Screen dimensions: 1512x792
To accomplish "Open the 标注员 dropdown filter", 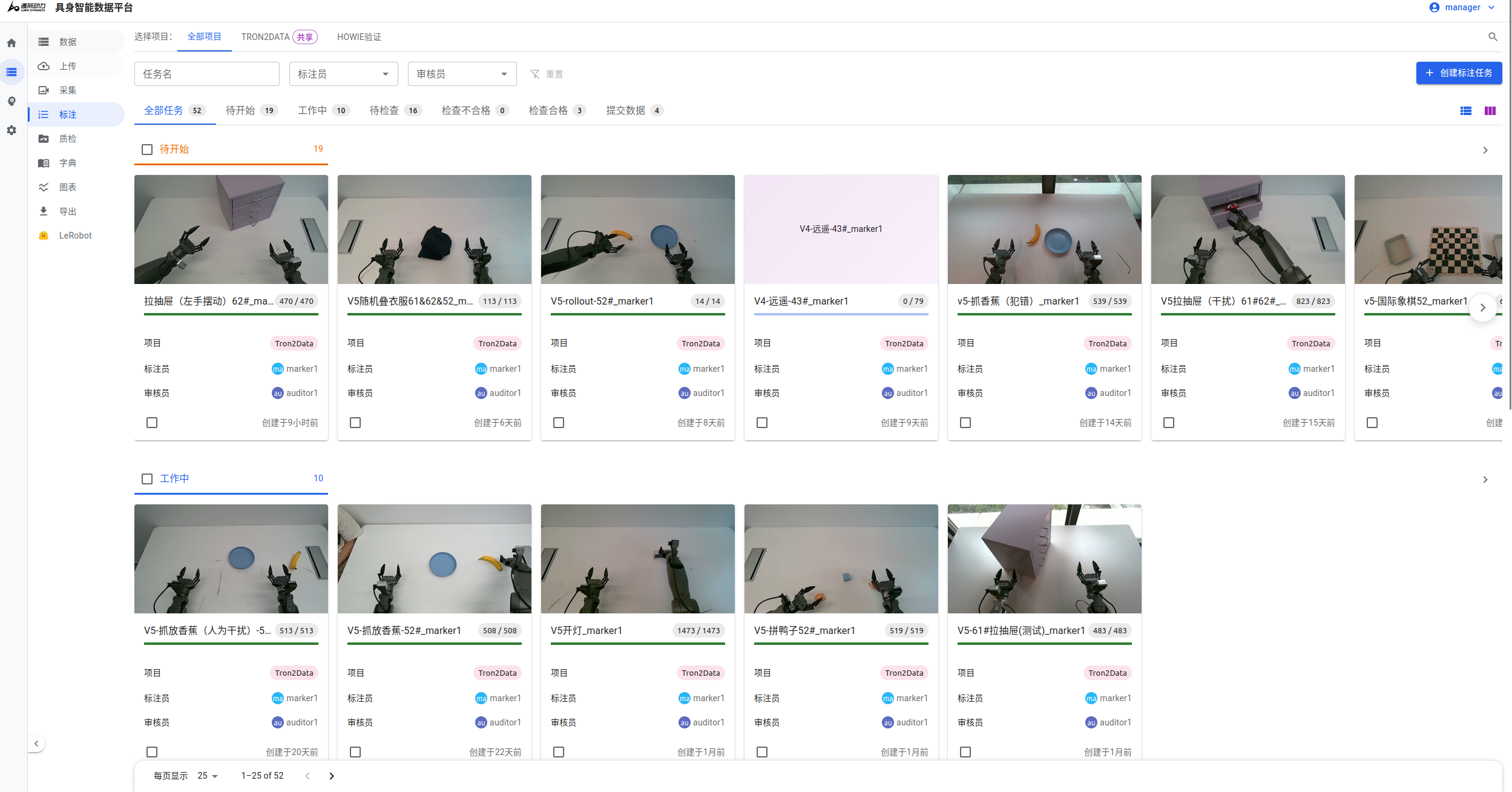I will coord(343,74).
